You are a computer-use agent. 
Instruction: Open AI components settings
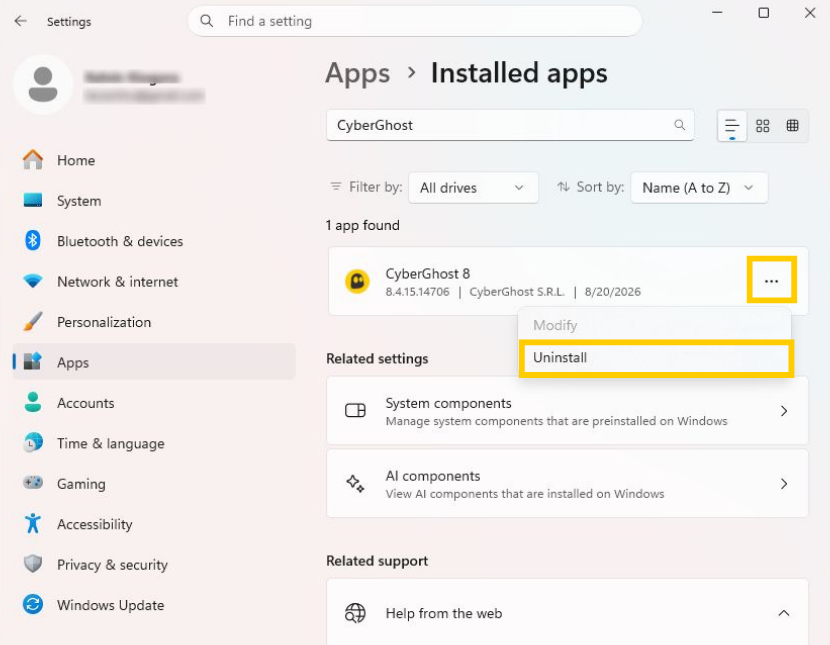pyautogui.click(x=567, y=484)
